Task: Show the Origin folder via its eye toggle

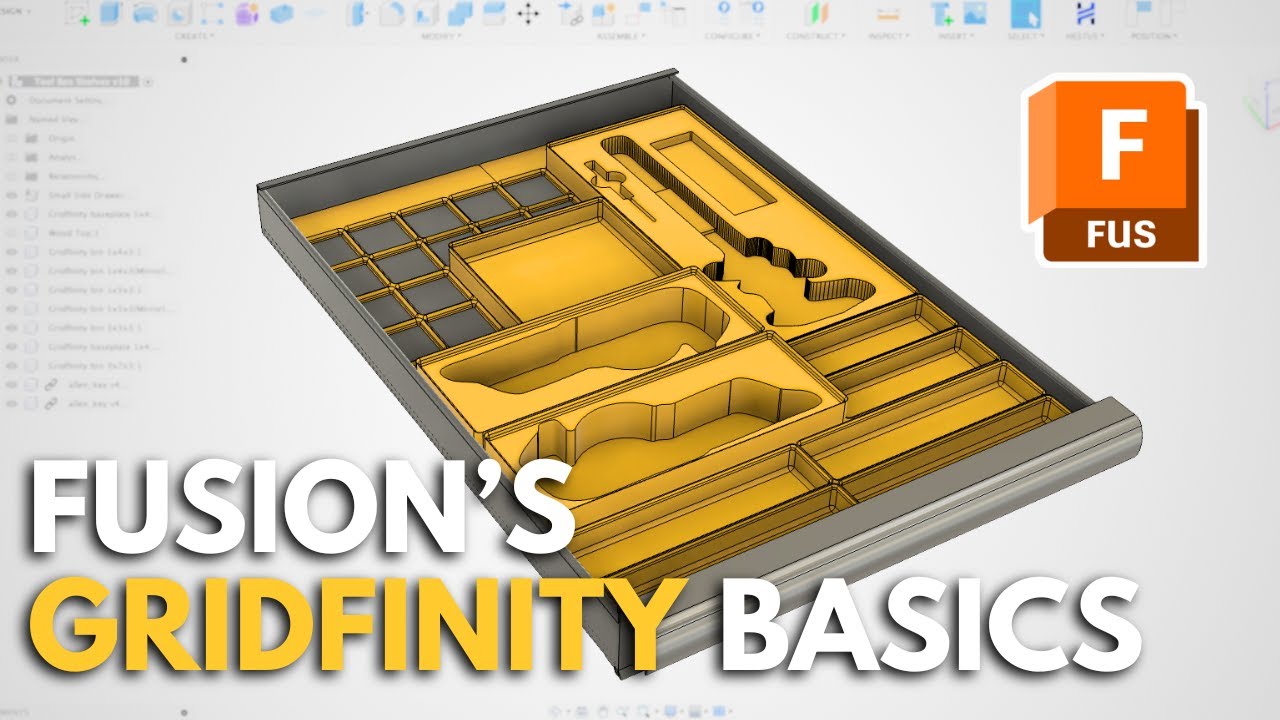Action: (11, 139)
